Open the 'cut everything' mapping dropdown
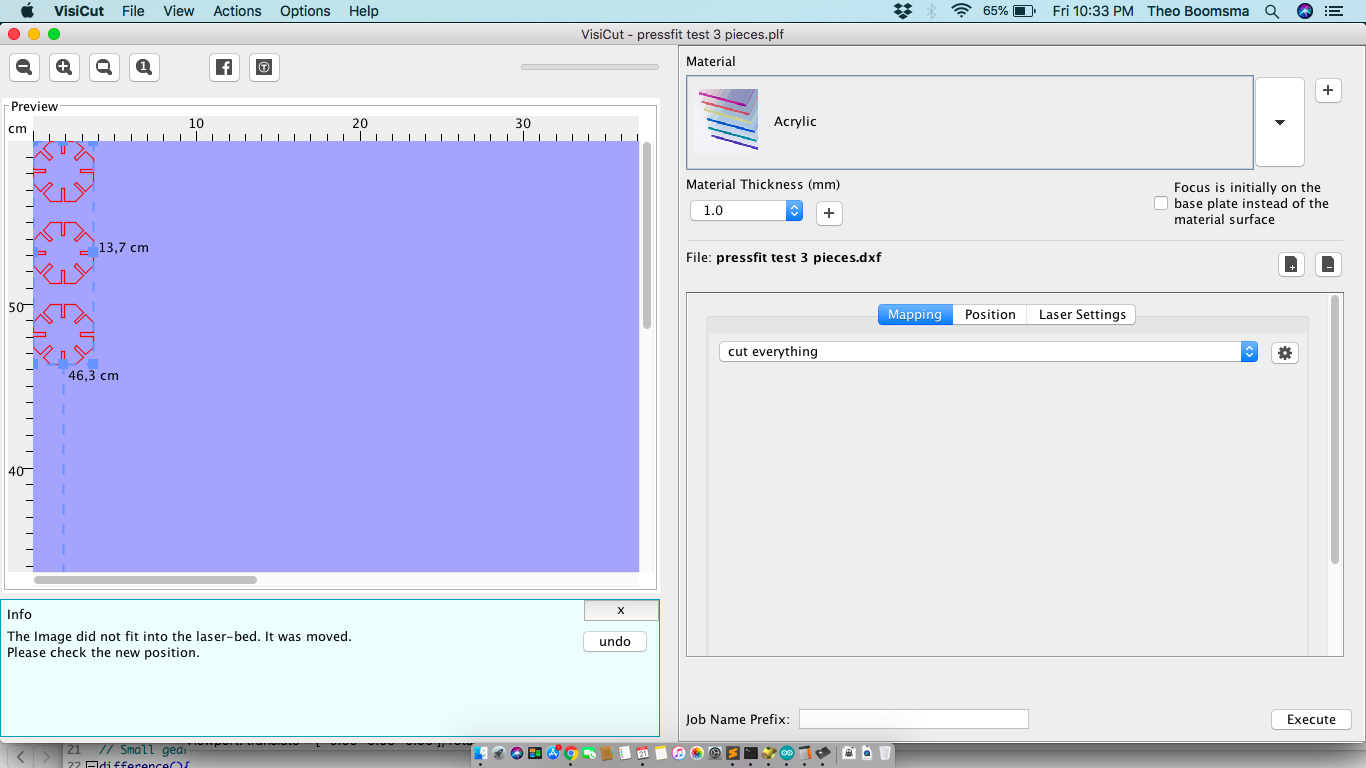 tap(988, 352)
